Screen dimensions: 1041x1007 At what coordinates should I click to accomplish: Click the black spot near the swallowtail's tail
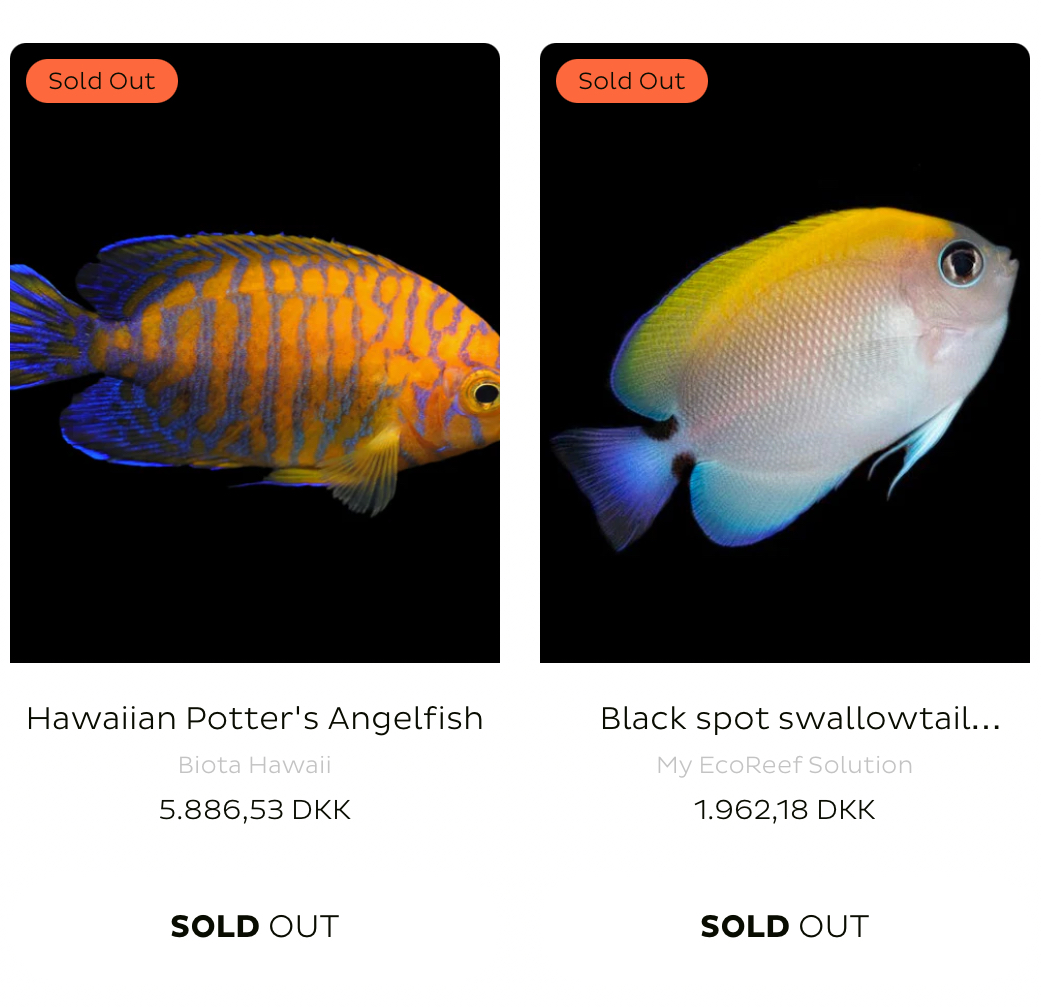[662, 428]
